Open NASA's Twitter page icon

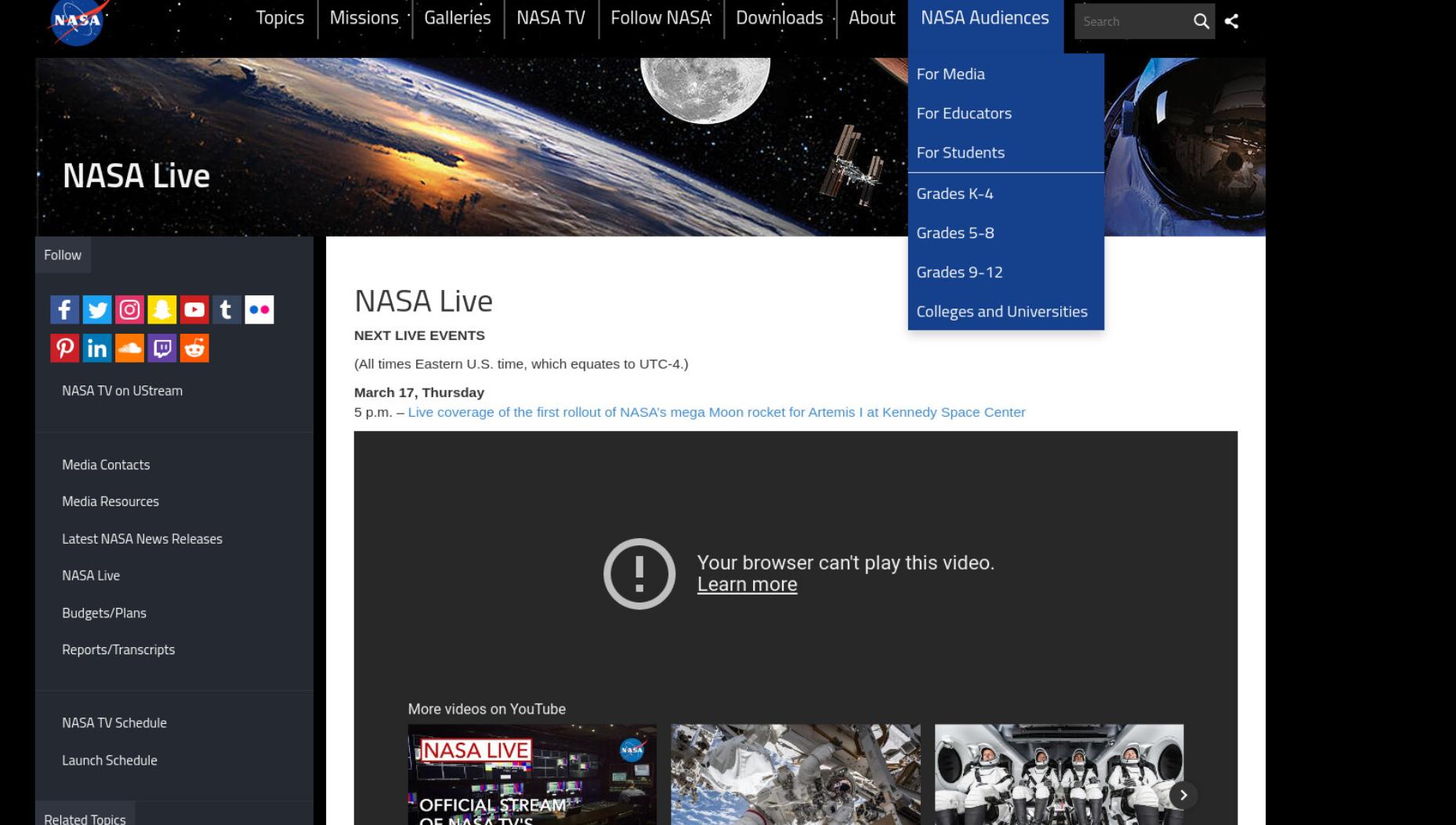[97, 309]
